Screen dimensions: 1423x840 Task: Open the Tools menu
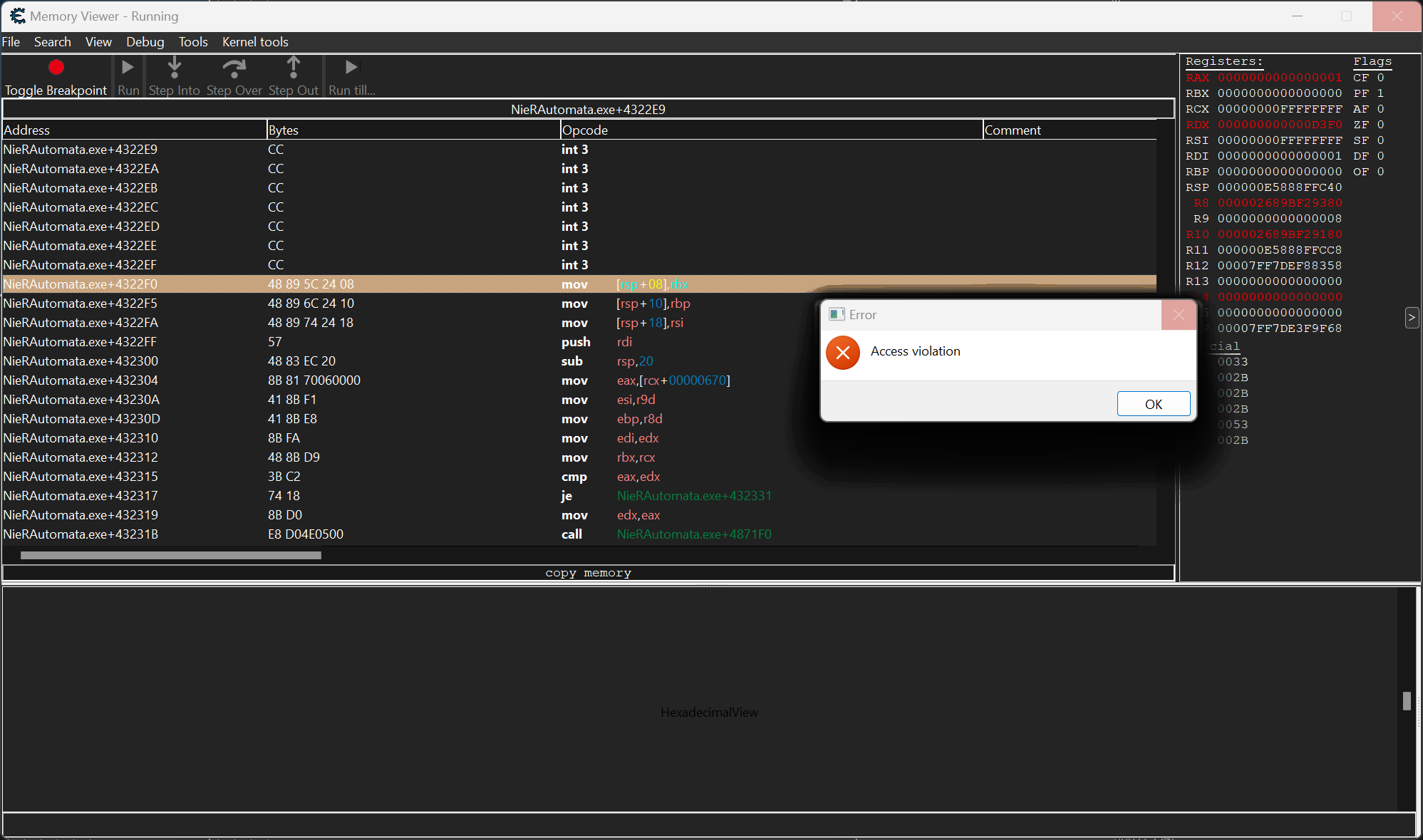[x=193, y=41]
